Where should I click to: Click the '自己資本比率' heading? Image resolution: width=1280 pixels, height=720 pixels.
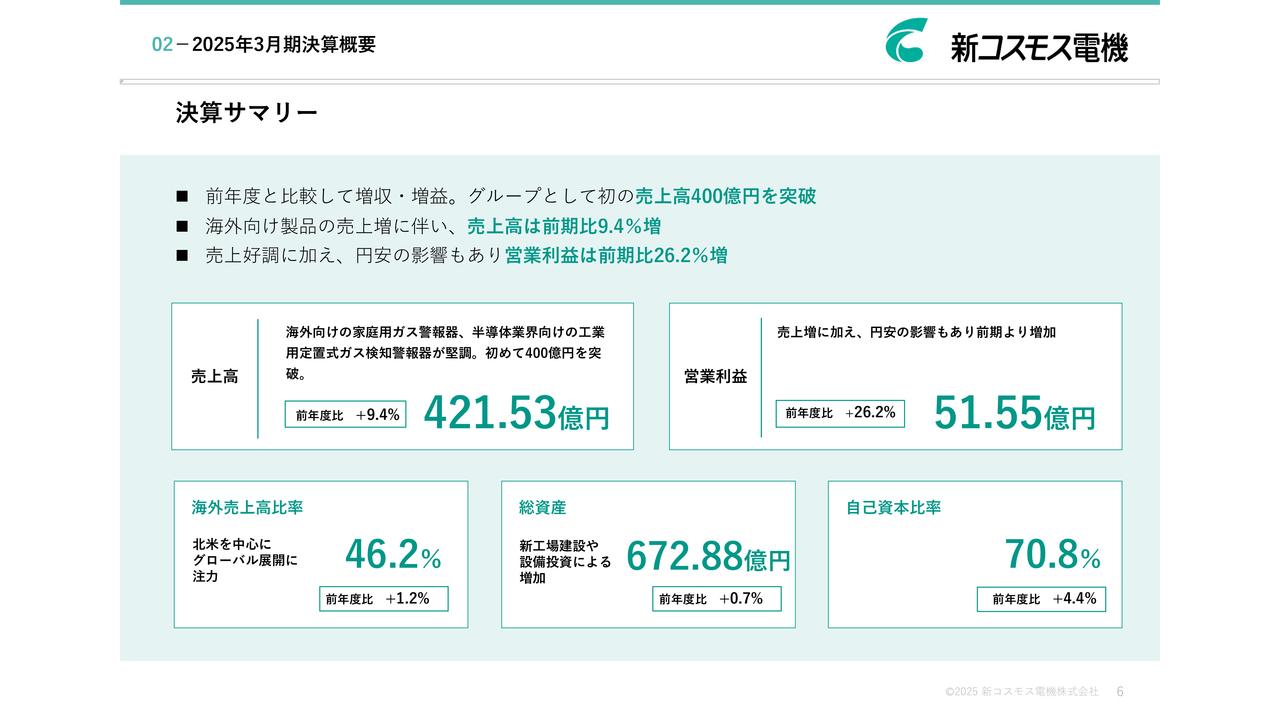click(893, 508)
